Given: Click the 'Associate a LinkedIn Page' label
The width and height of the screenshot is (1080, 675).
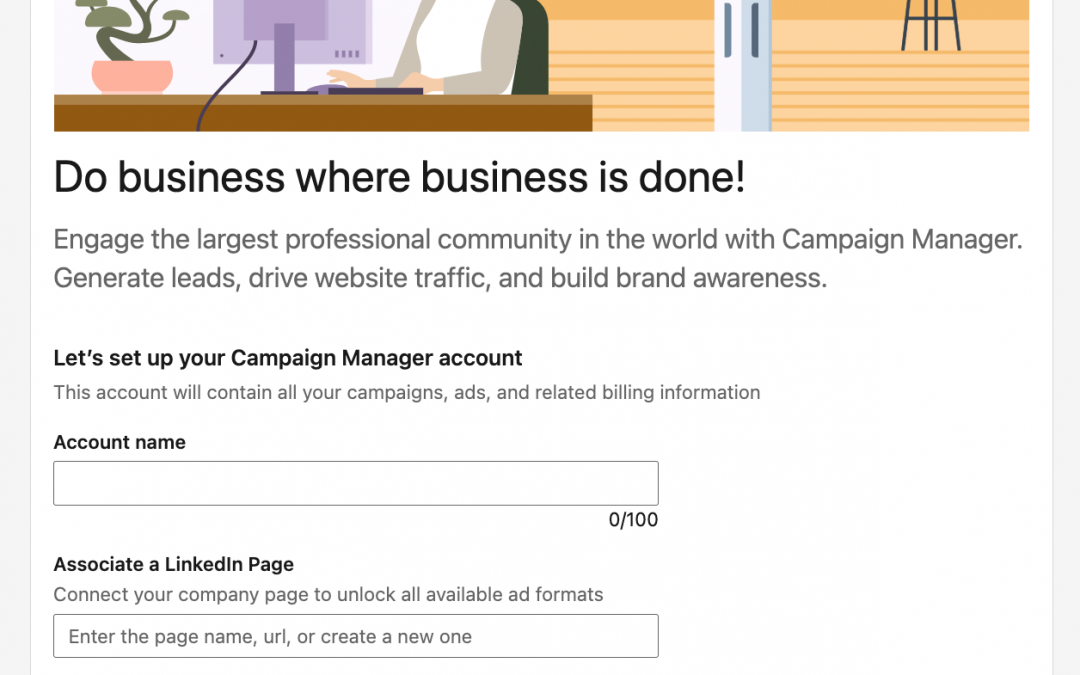Looking at the screenshot, I should click(x=173, y=564).
